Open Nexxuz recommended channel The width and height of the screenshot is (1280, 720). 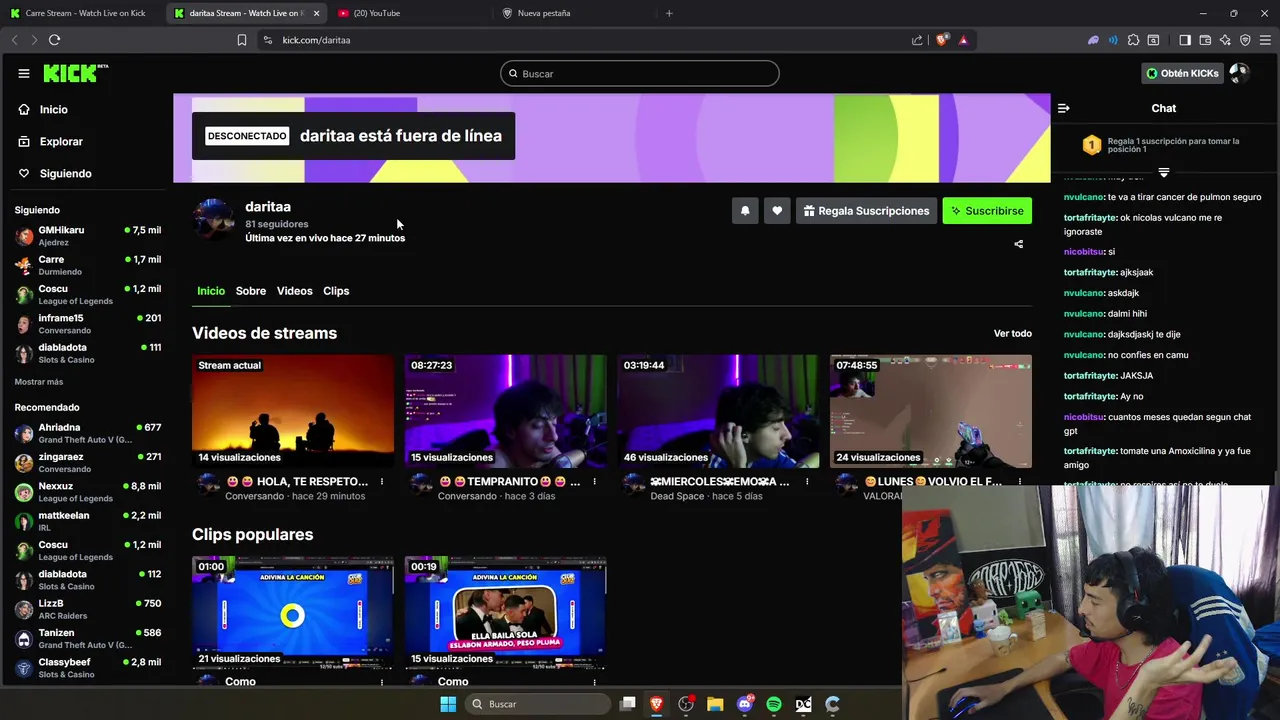88,492
